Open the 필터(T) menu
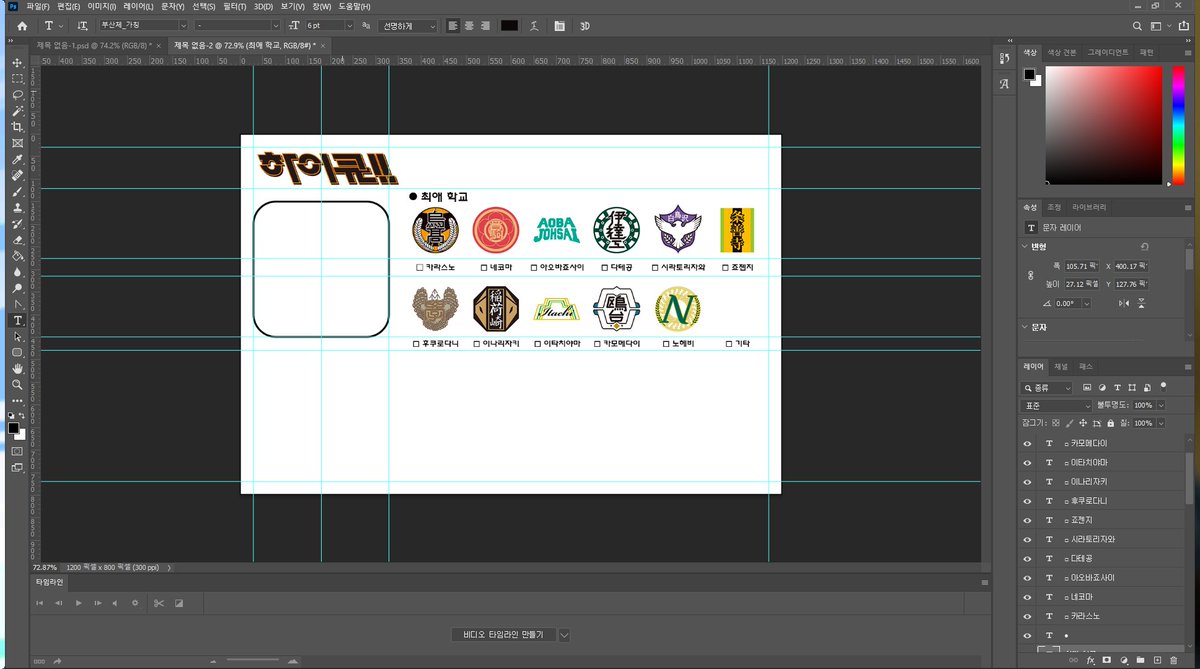 pyautogui.click(x=235, y=6)
